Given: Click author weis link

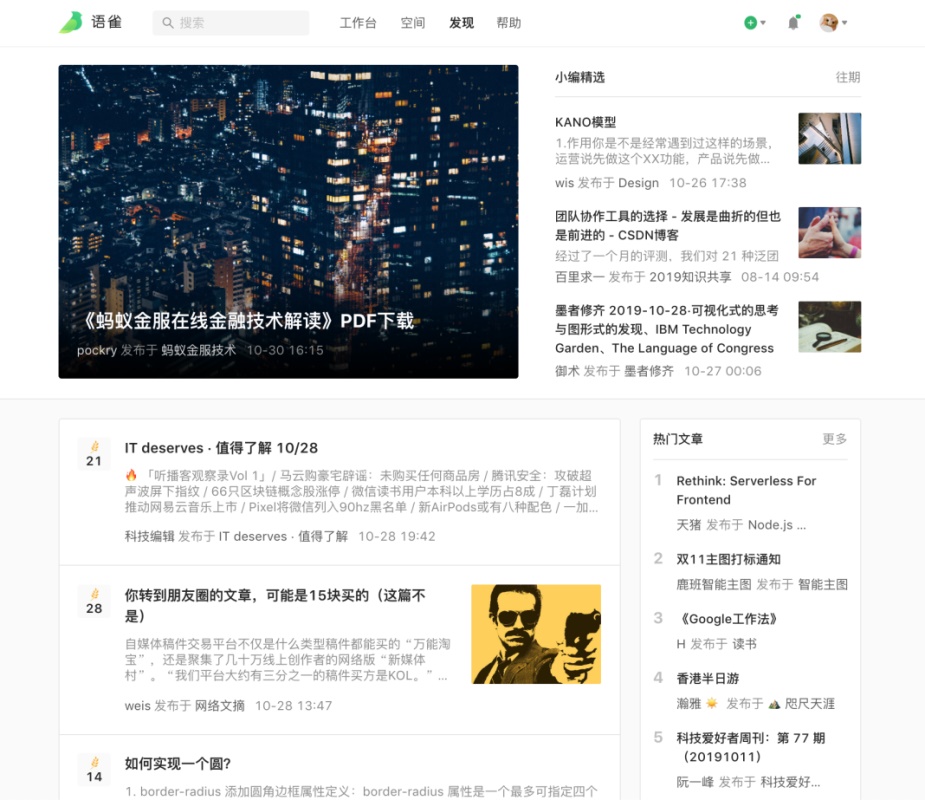Looking at the screenshot, I should point(137,706).
